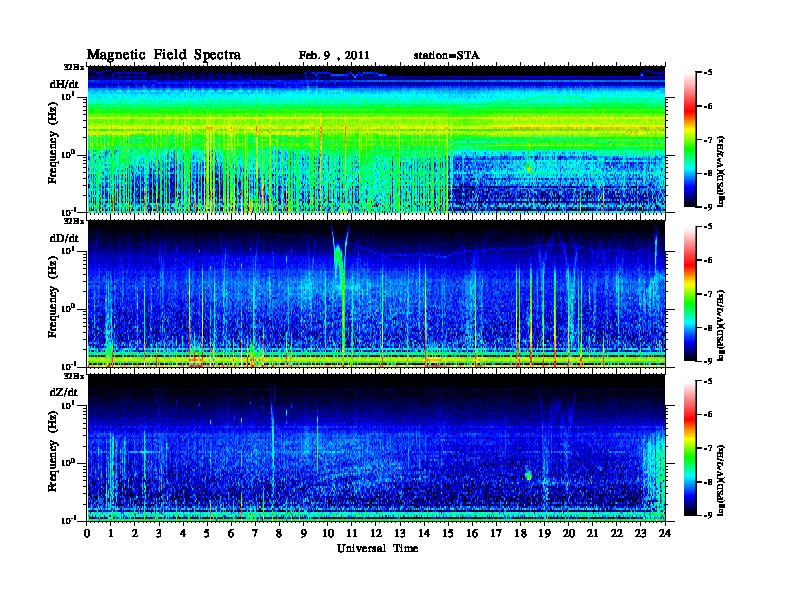
Task: Click the -9 value on dH/dt color scale
Action: click(x=708, y=207)
